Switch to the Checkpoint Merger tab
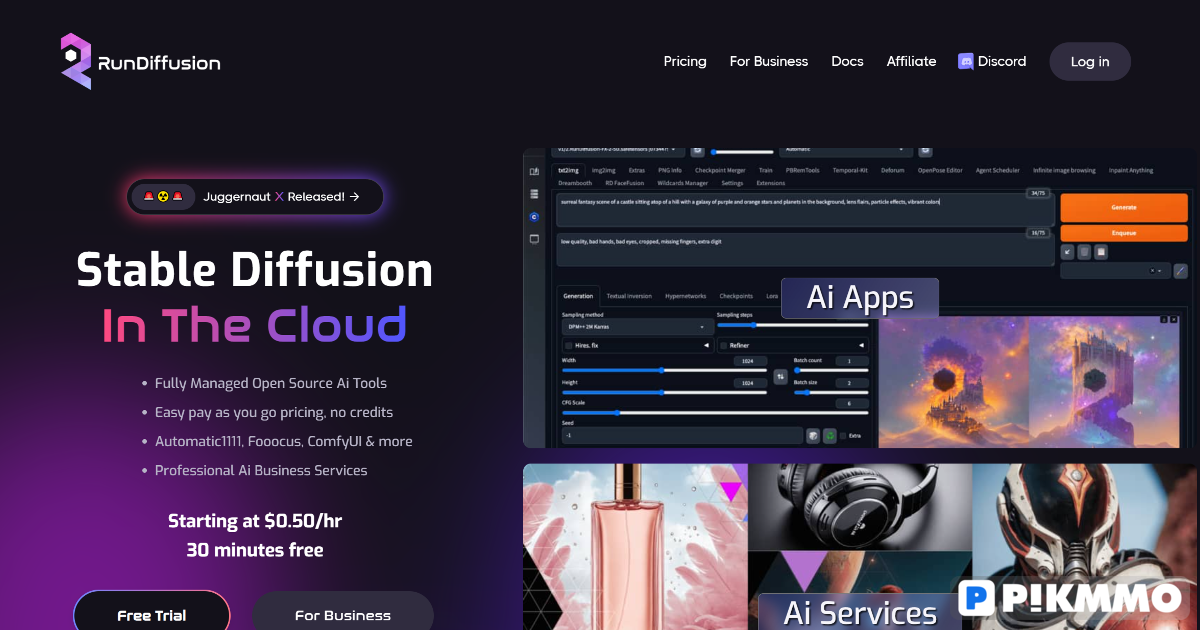Screen dimensions: 1200x630 click(x=720, y=170)
